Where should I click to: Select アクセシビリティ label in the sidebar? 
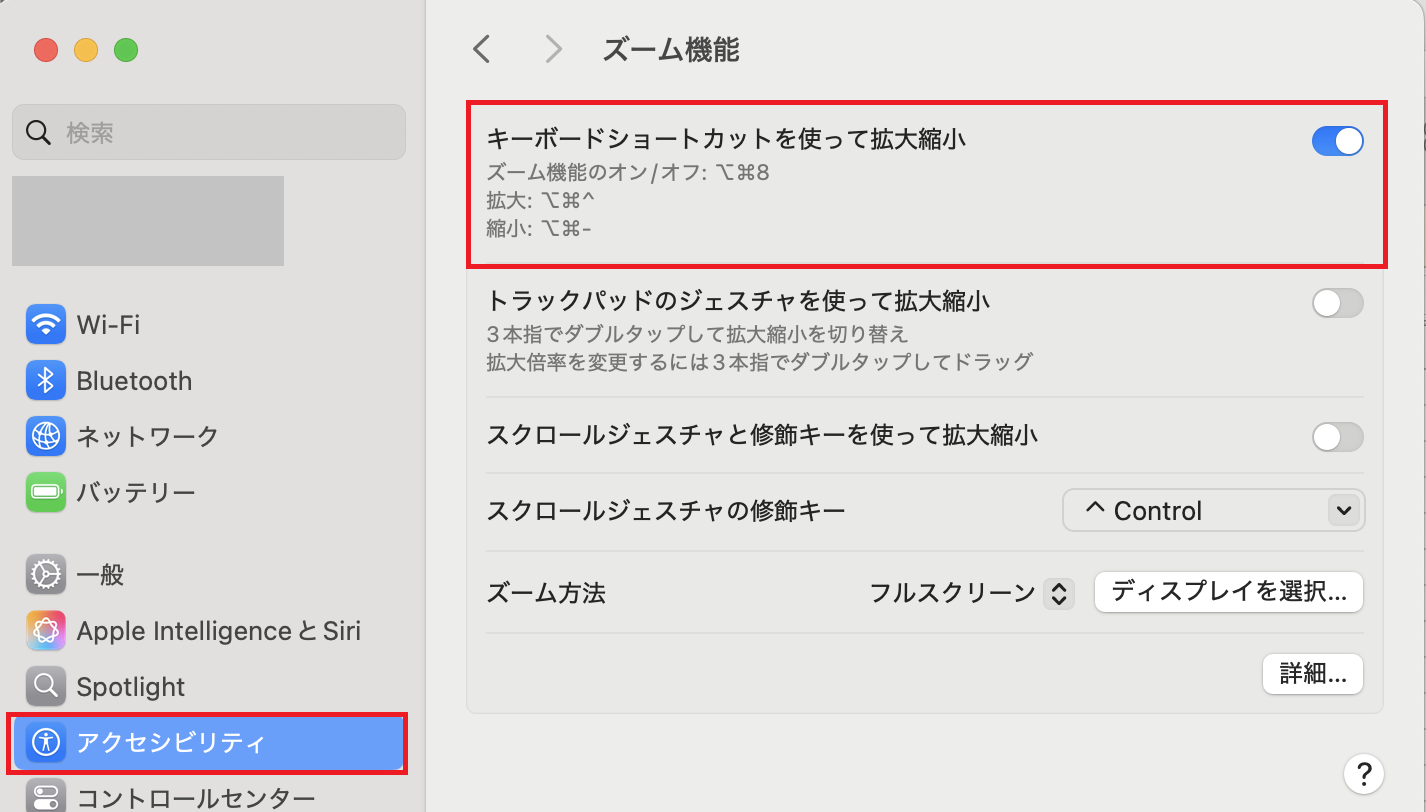172,742
